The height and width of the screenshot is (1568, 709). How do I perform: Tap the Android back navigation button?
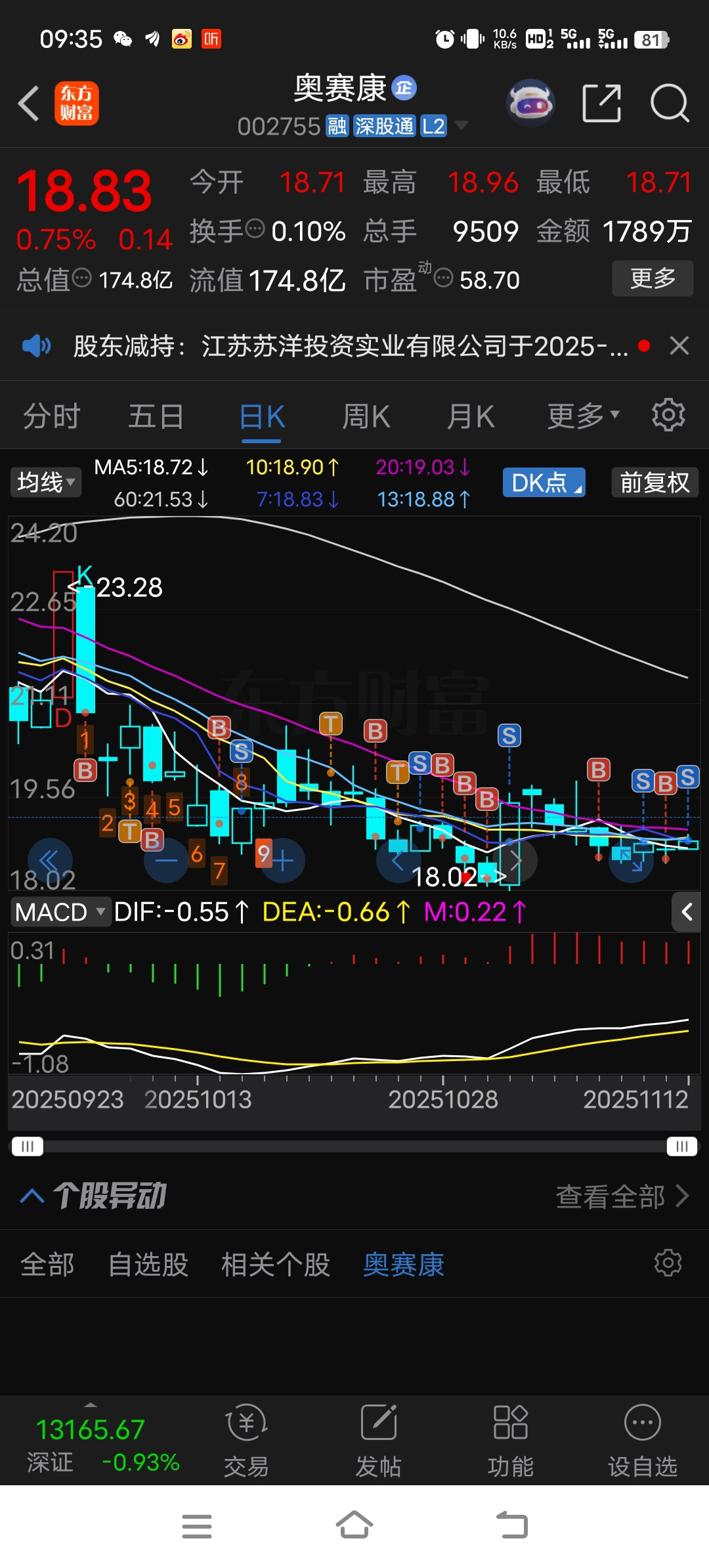click(x=512, y=1525)
